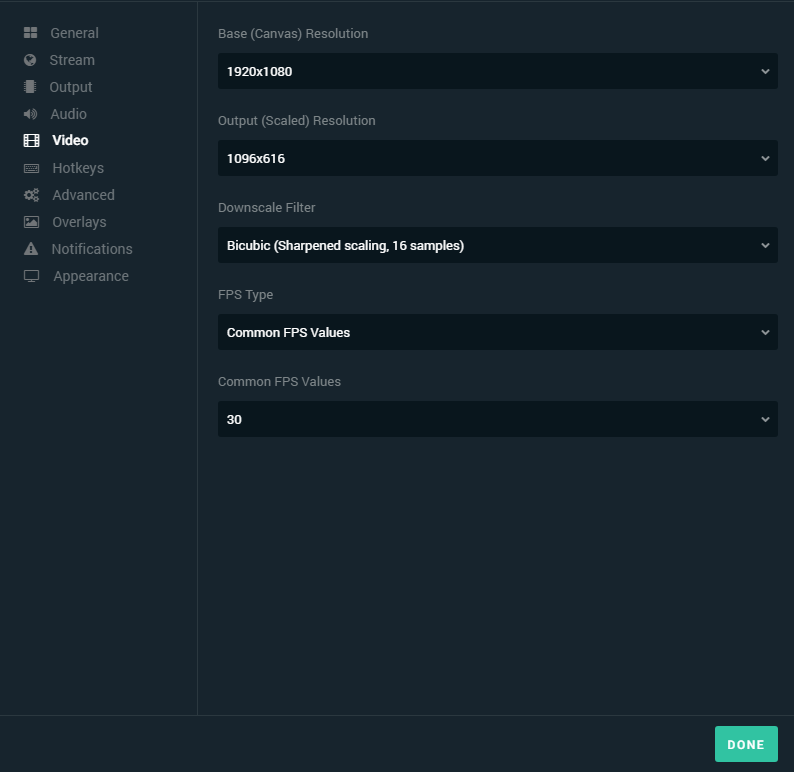Click the Audio speaker icon
Screen dimensions: 794x772
[x=30, y=114]
